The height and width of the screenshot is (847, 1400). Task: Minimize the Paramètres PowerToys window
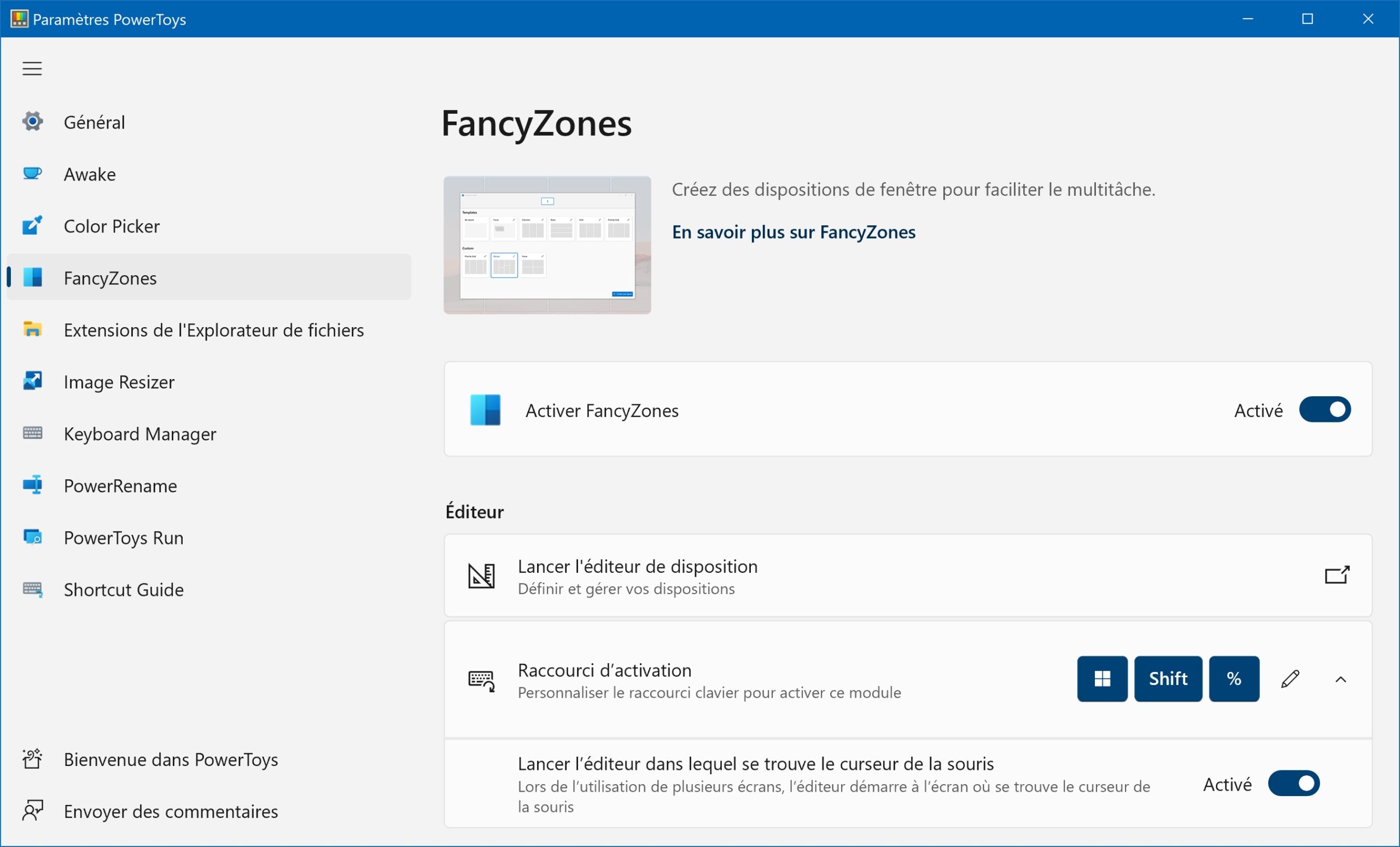pos(1248,19)
